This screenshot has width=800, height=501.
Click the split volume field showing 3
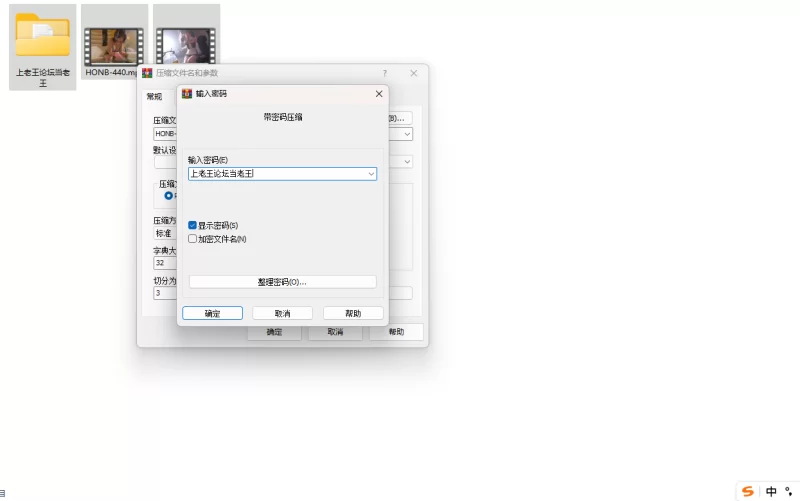[x=165, y=293]
